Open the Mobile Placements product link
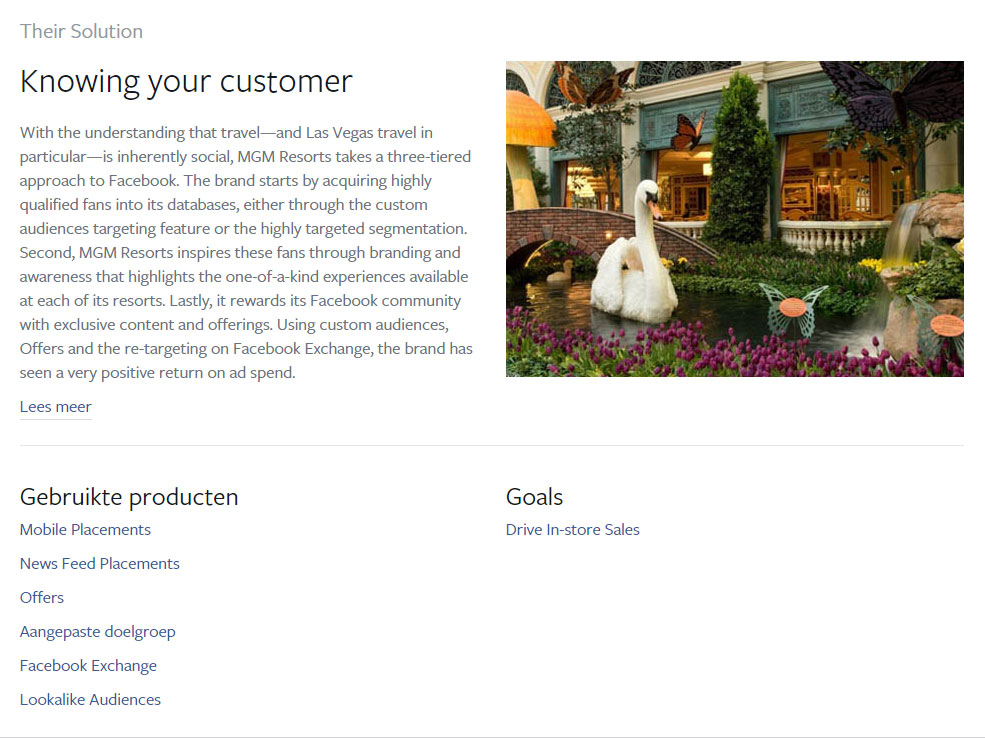 tap(85, 530)
